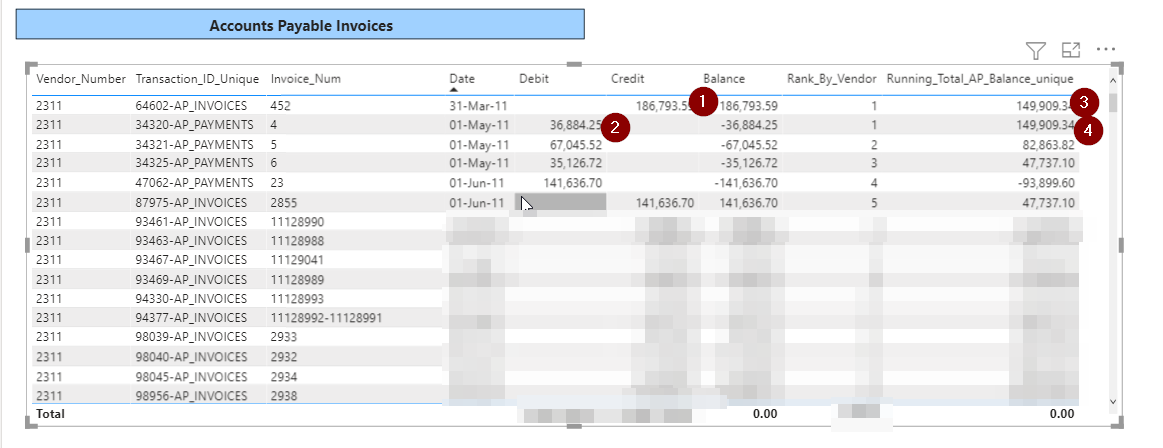The width and height of the screenshot is (1163, 448).
Task: Select cell 93467-AP_INVOICES
Action: coord(191,260)
